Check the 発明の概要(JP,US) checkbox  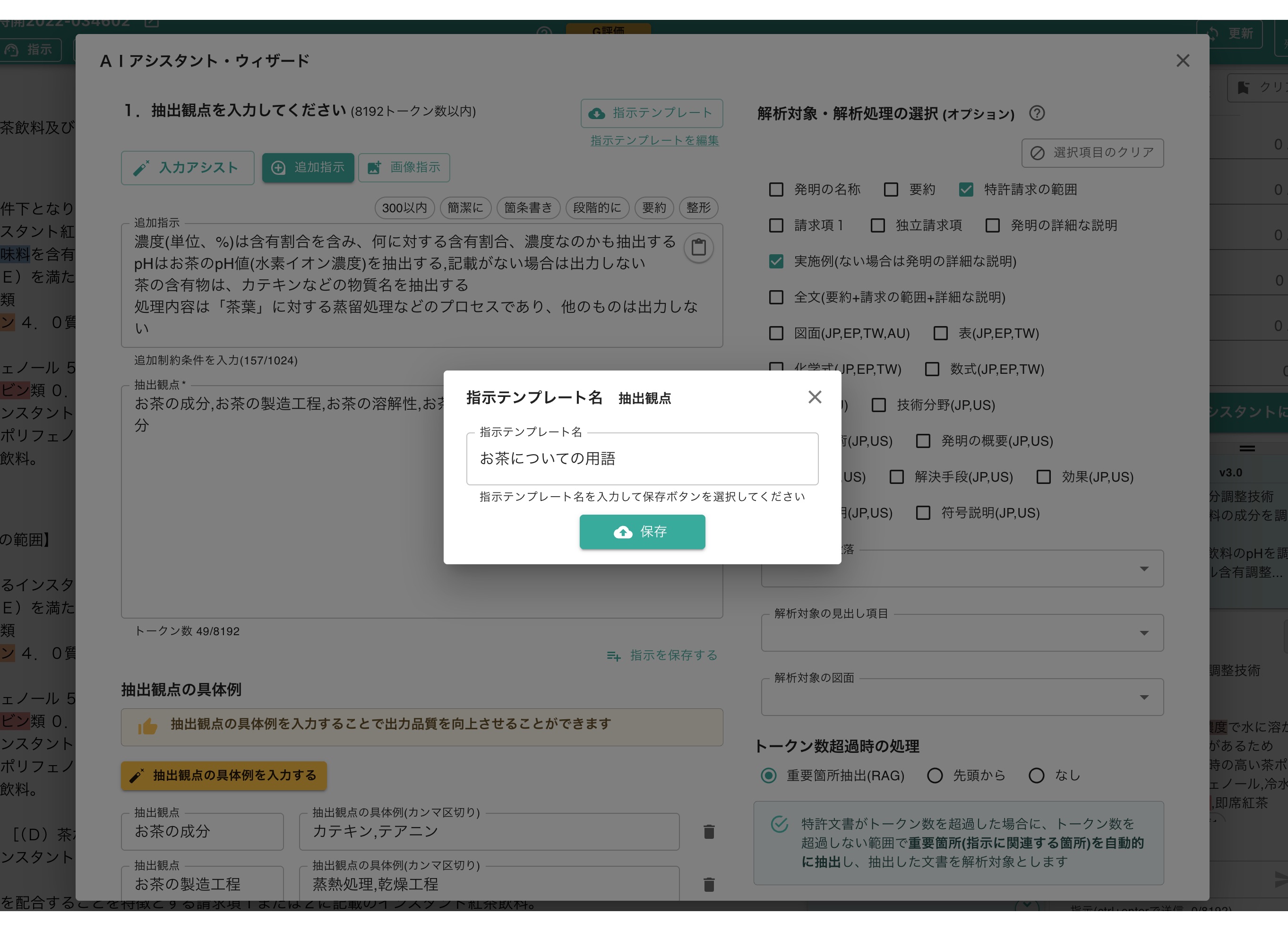coord(923,441)
